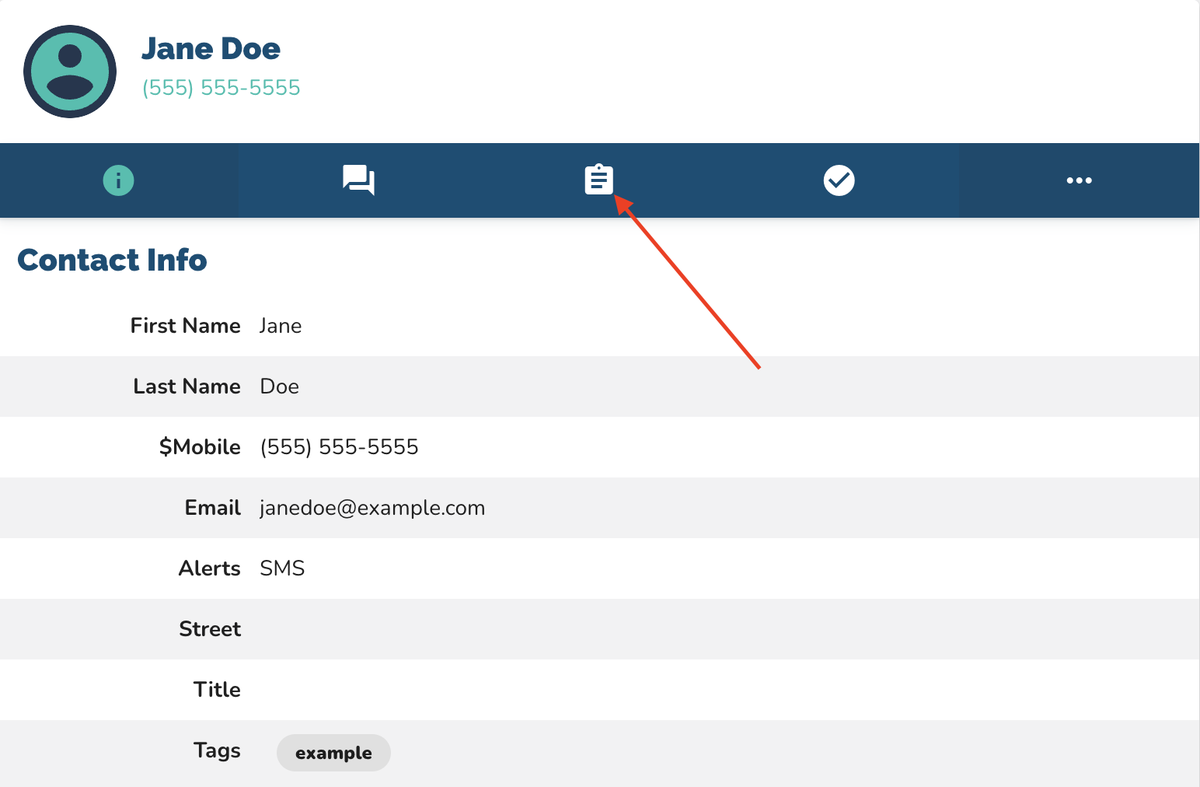Click the Last Name label
This screenshot has height=787, width=1200.
pos(187,387)
